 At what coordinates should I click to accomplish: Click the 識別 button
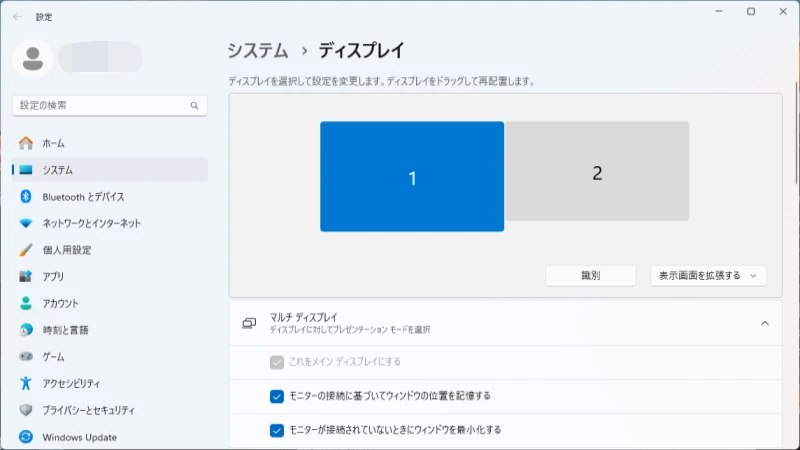pyautogui.click(x=591, y=276)
